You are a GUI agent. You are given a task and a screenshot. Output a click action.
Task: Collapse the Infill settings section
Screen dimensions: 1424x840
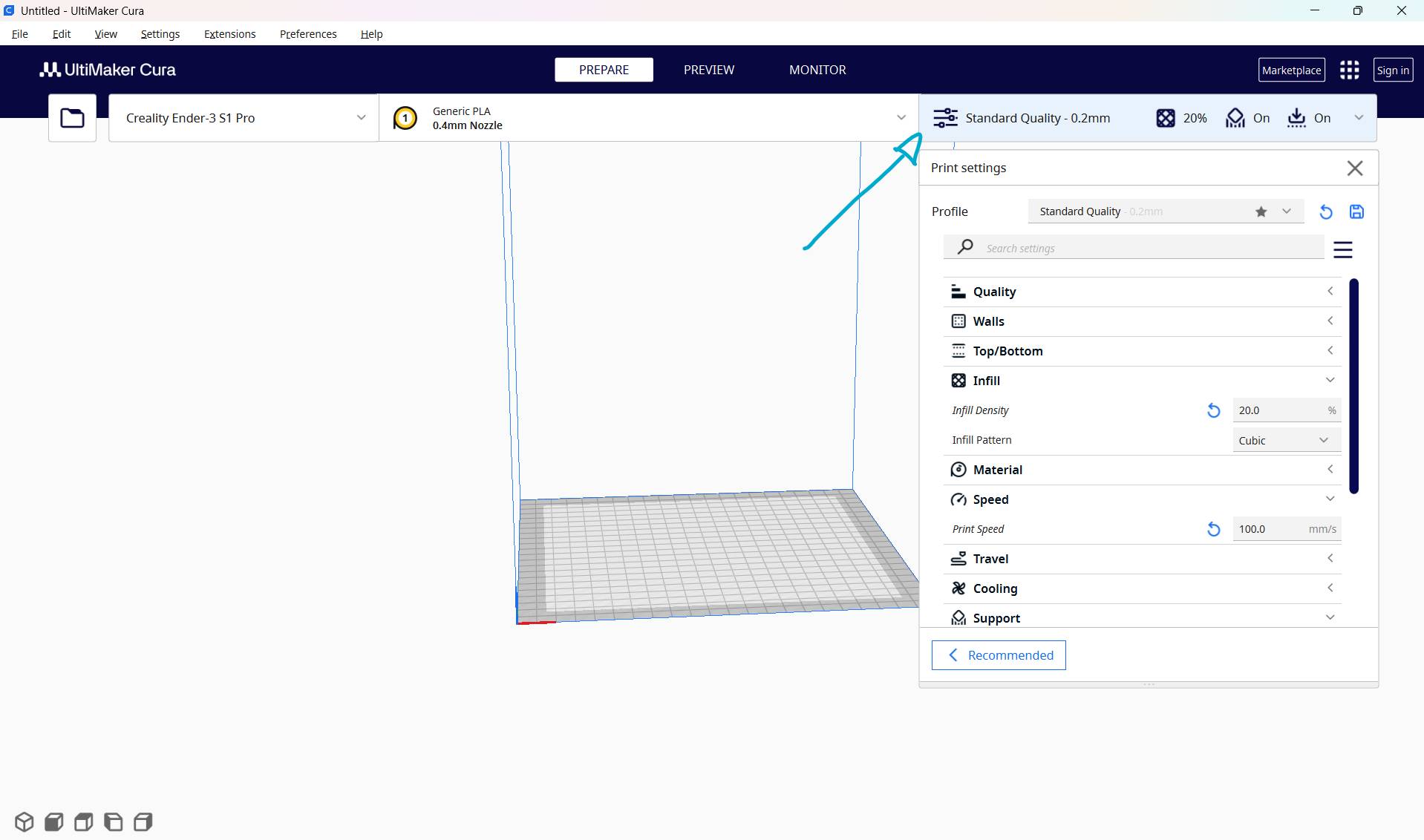pos(1142,381)
